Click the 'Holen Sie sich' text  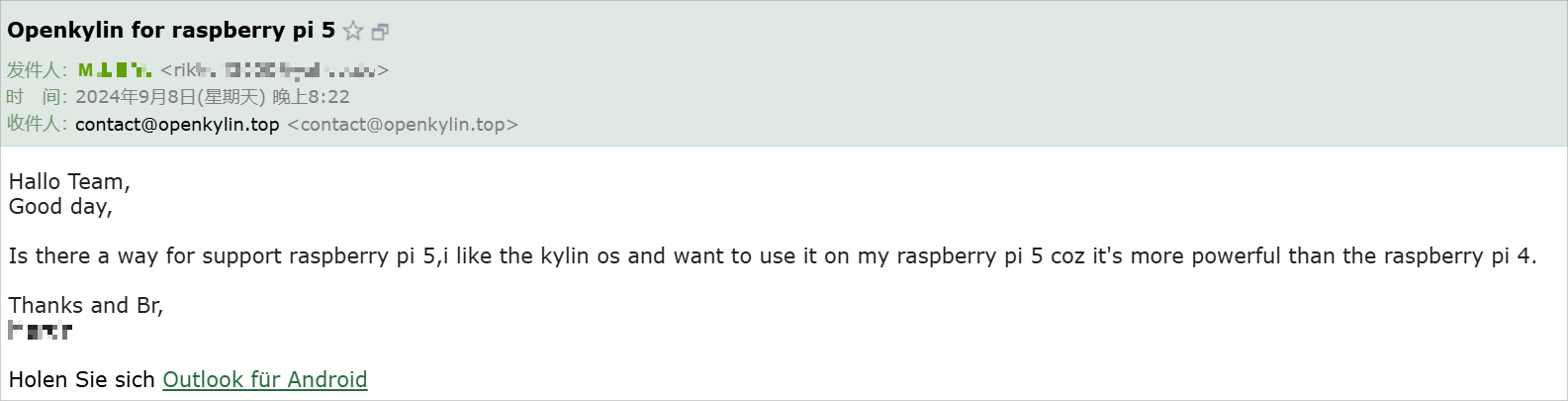coord(82,380)
